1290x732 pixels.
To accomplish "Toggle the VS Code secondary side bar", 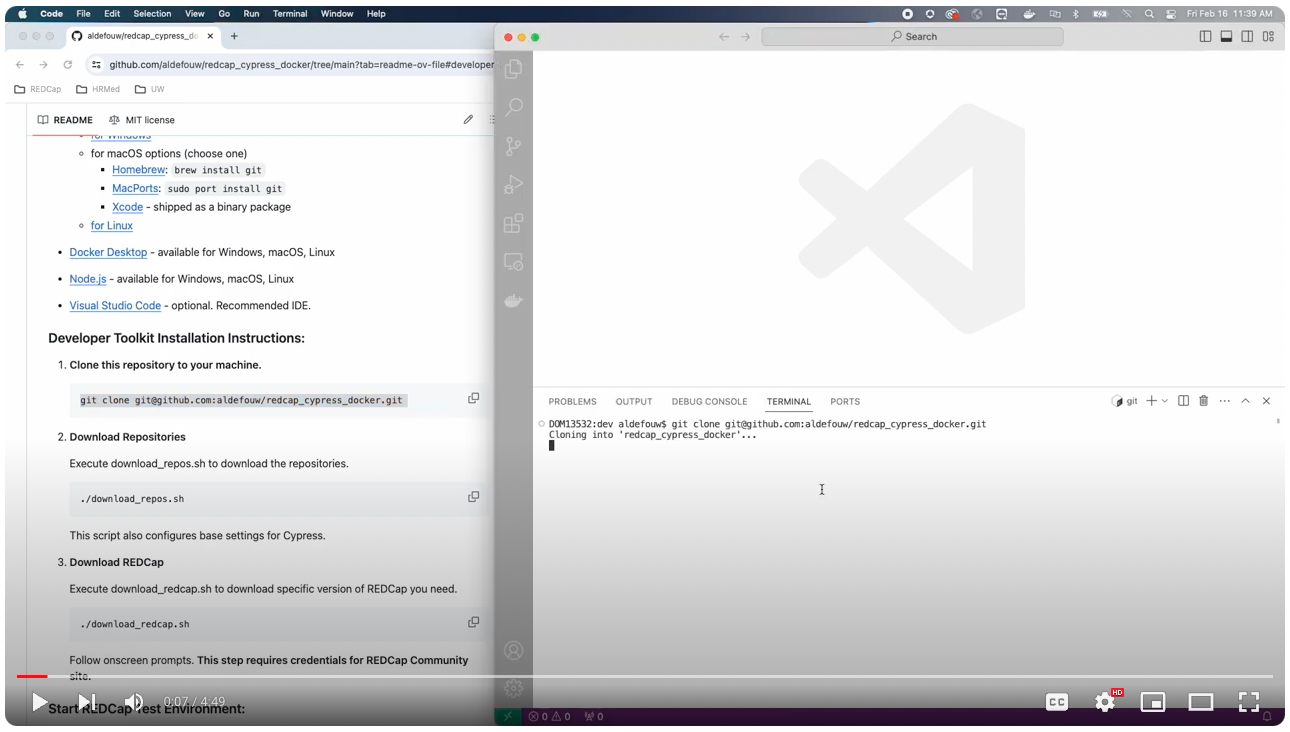I will (x=1247, y=36).
